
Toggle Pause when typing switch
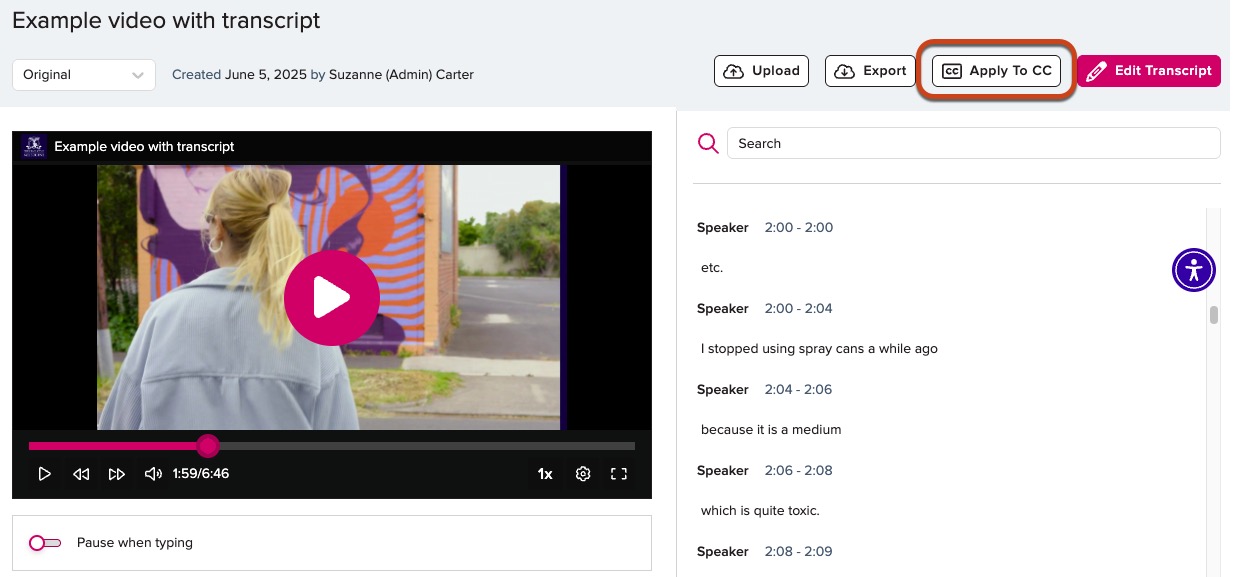45,543
